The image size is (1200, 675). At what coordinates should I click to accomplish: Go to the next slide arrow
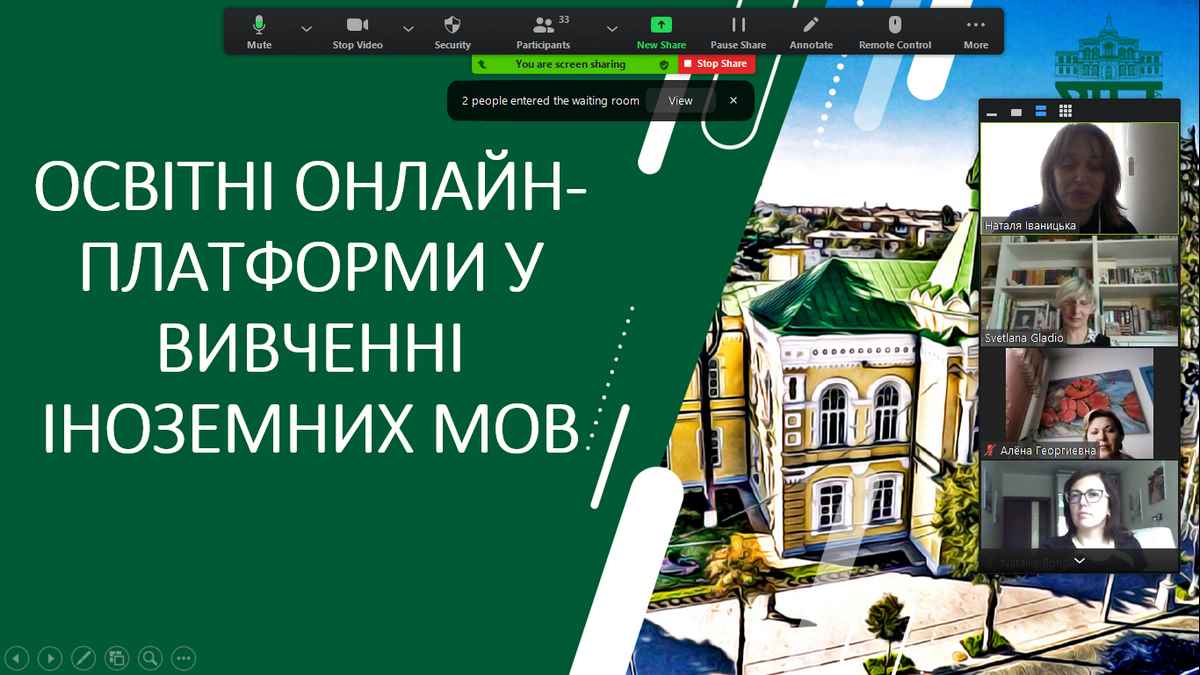coord(49,658)
